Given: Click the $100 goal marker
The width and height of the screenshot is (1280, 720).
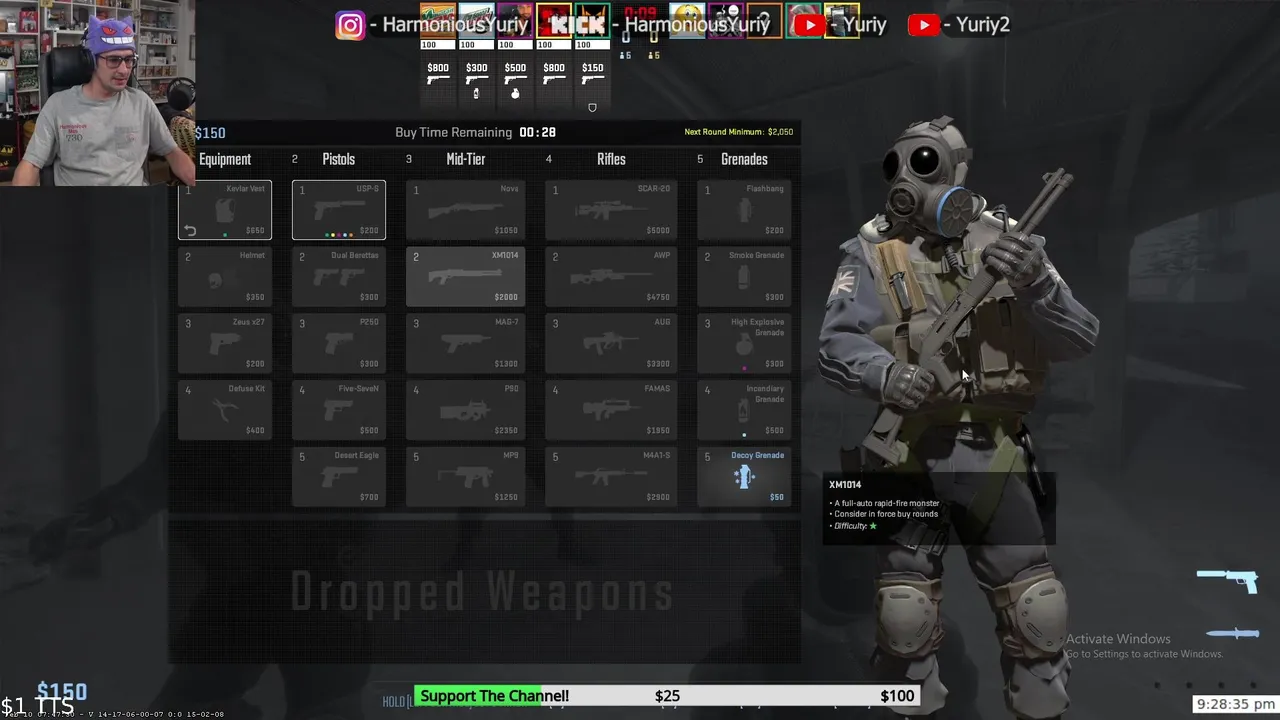Looking at the screenshot, I should pos(897,696).
